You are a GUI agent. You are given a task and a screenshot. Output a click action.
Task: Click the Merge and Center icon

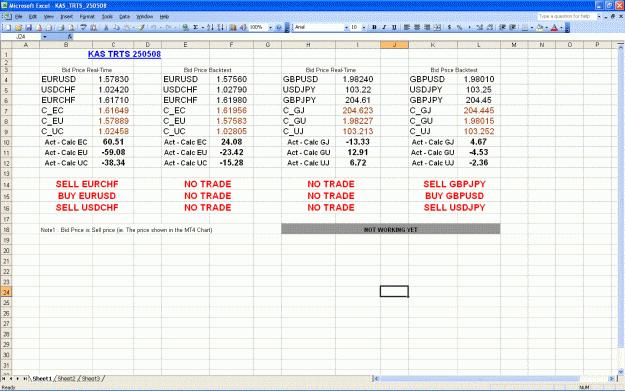point(437,27)
